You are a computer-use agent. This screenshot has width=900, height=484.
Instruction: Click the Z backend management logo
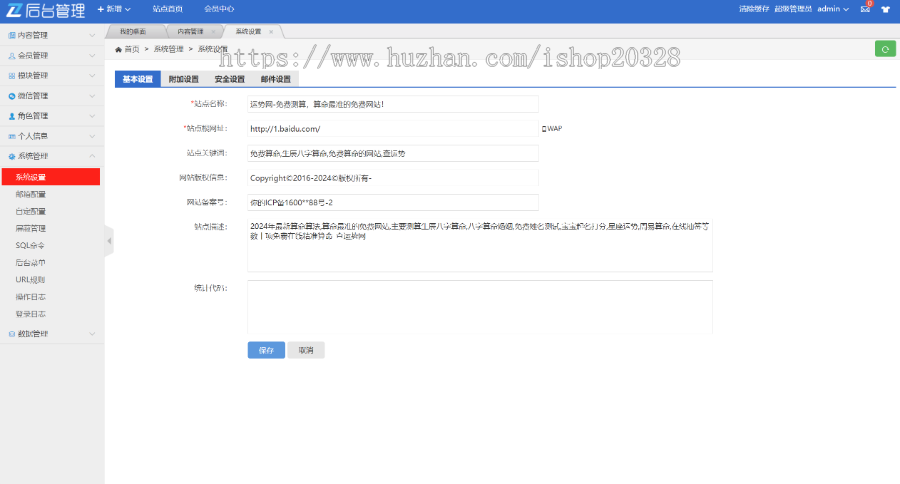click(x=45, y=10)
